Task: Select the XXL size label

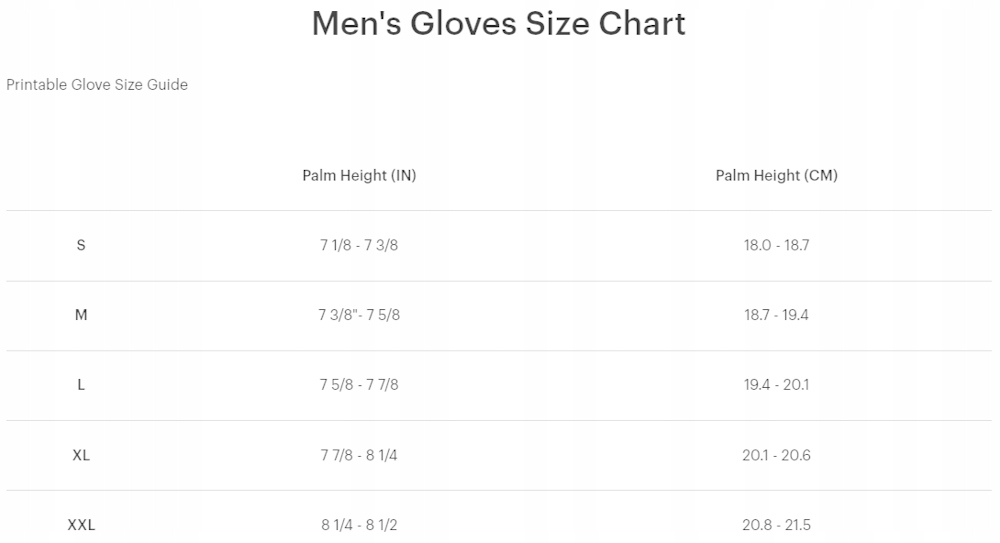Action: tap(81, 525)
